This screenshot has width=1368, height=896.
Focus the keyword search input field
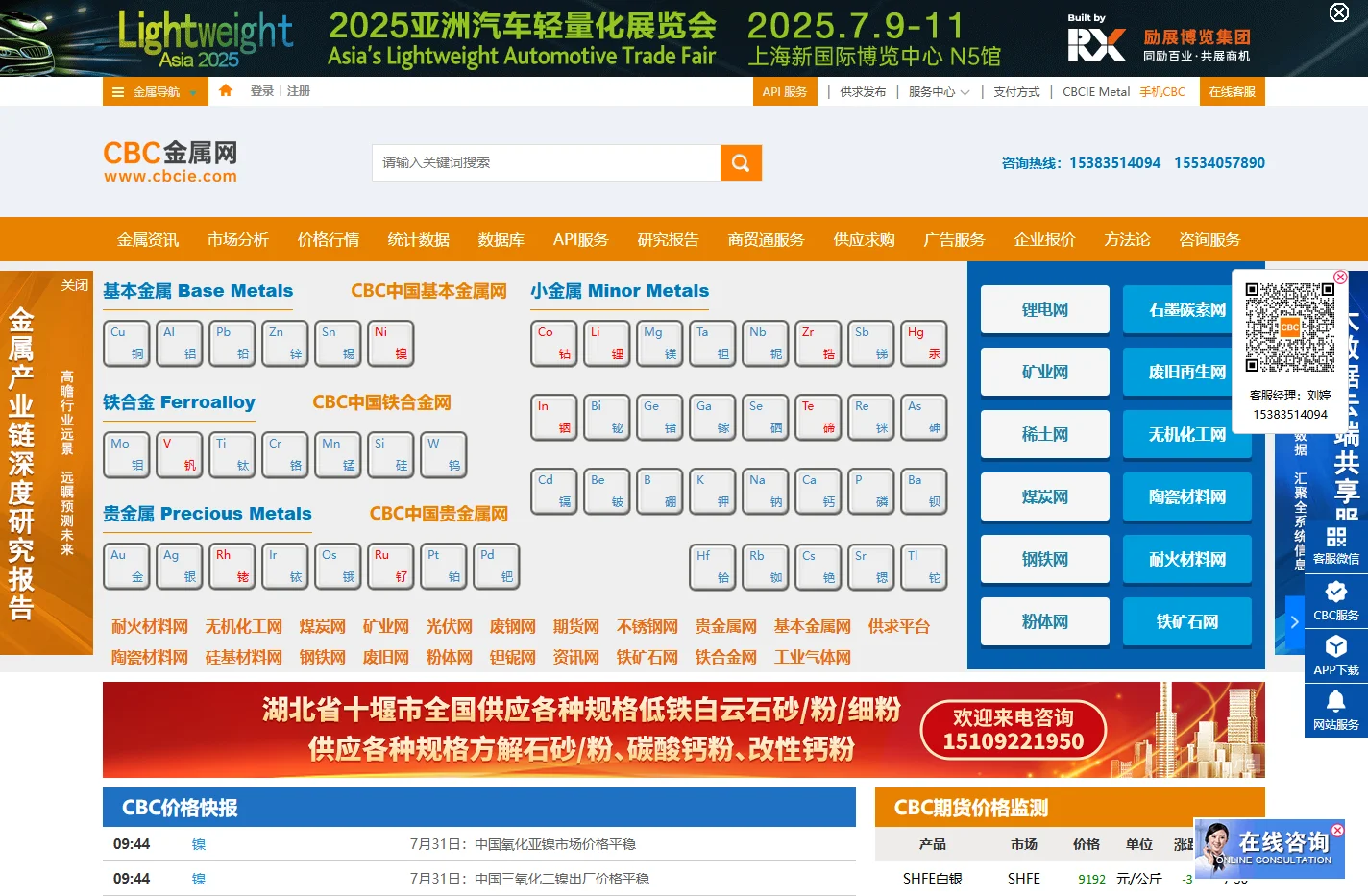pyautogui.click(x=546, y=162)
